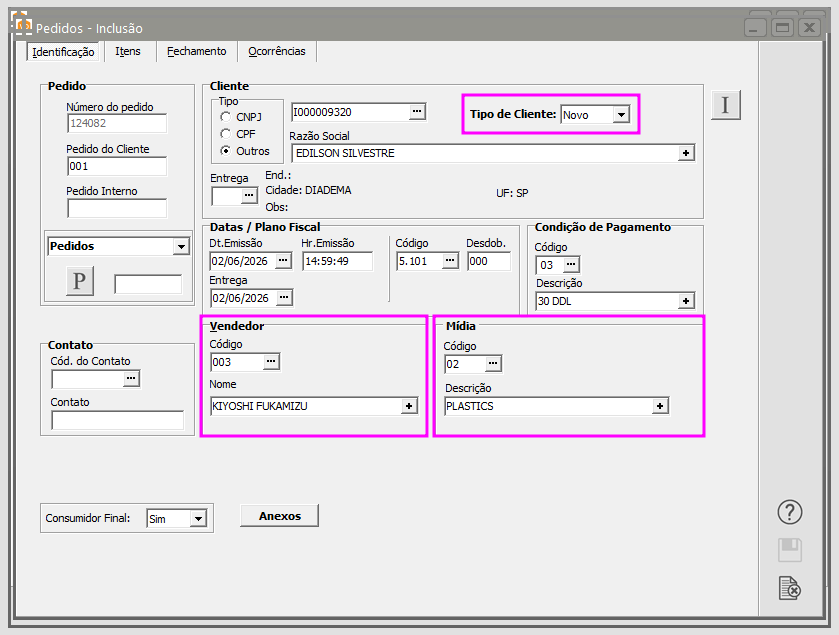The width and height of the screenshot is (839, 635).
Task: Open Entrega address lookup ellipsis in Cliente
Action: [x=249, y=196]
